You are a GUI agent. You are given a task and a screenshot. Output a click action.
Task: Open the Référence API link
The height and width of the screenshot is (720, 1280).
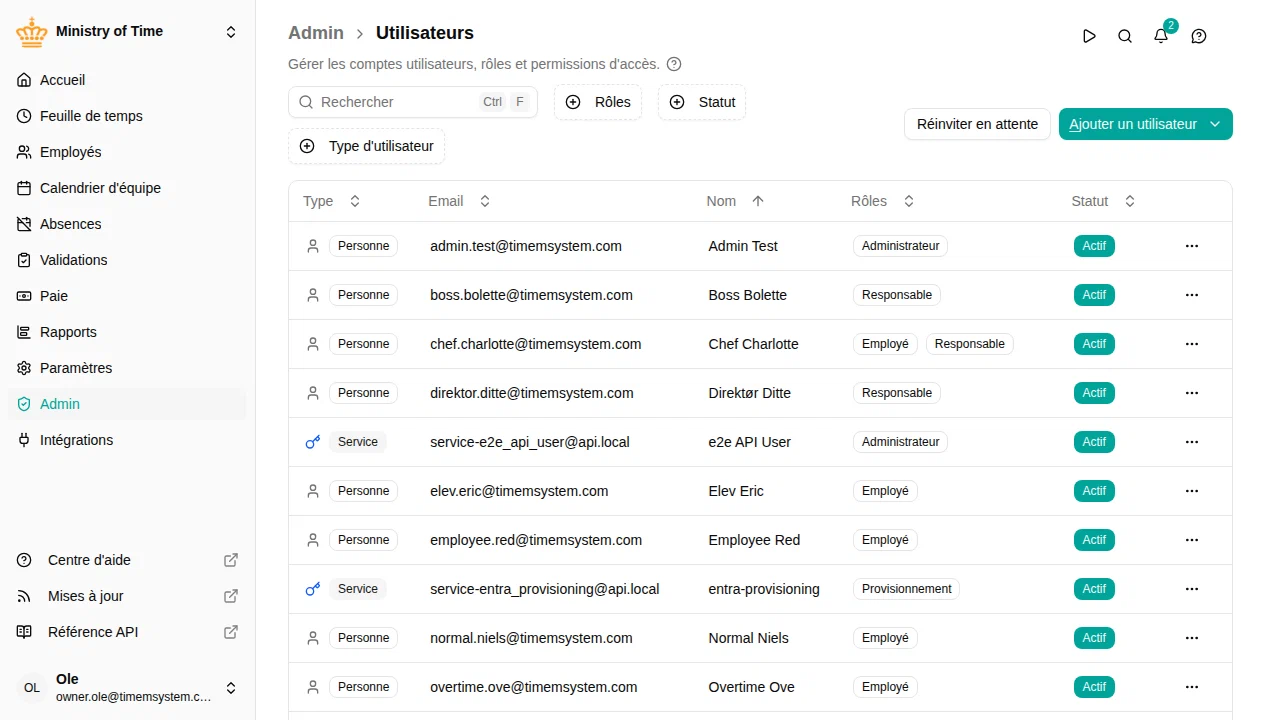tap(127, 632)
